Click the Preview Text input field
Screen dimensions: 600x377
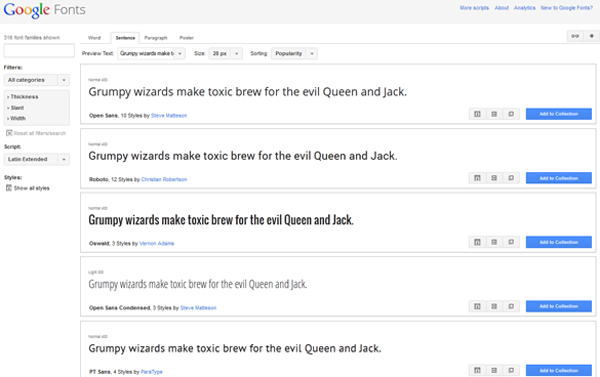pos(146,54)
